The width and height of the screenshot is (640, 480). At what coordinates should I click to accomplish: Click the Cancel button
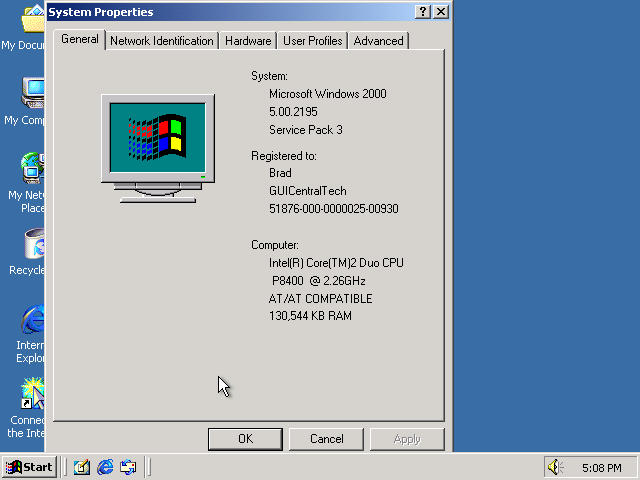[327, 439]
